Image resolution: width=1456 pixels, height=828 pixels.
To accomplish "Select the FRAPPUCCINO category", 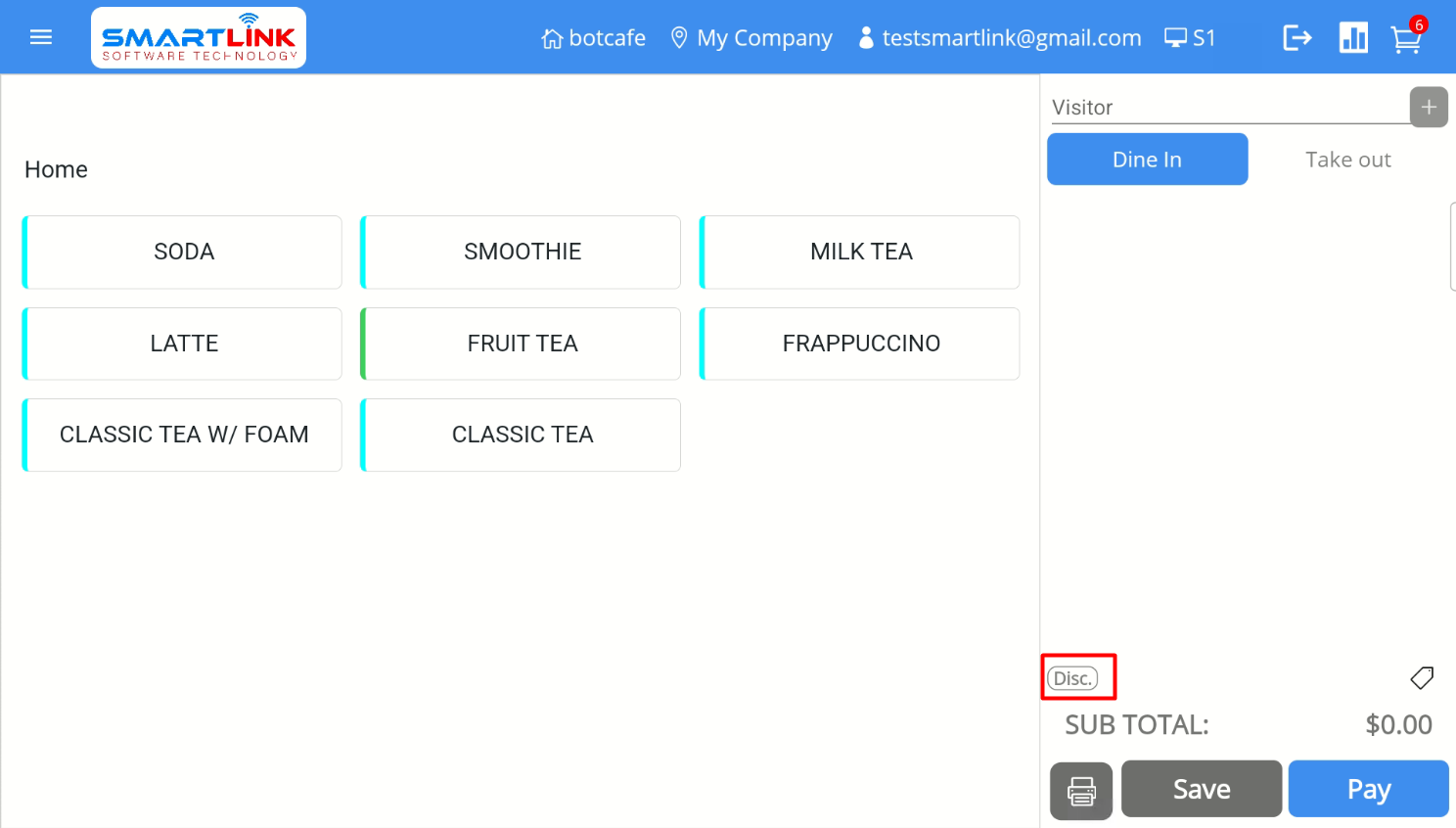I will (860, 344).
